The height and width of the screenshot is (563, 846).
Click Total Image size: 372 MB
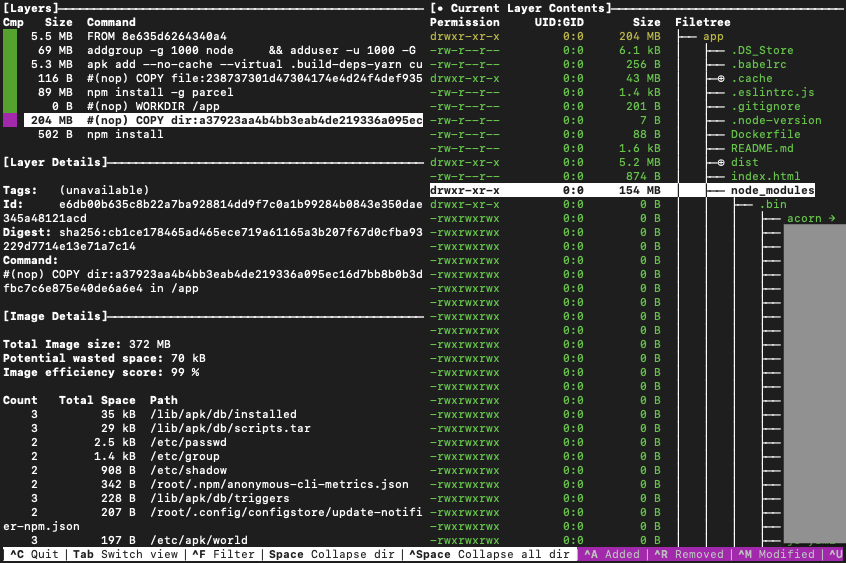tap(86, 344)
